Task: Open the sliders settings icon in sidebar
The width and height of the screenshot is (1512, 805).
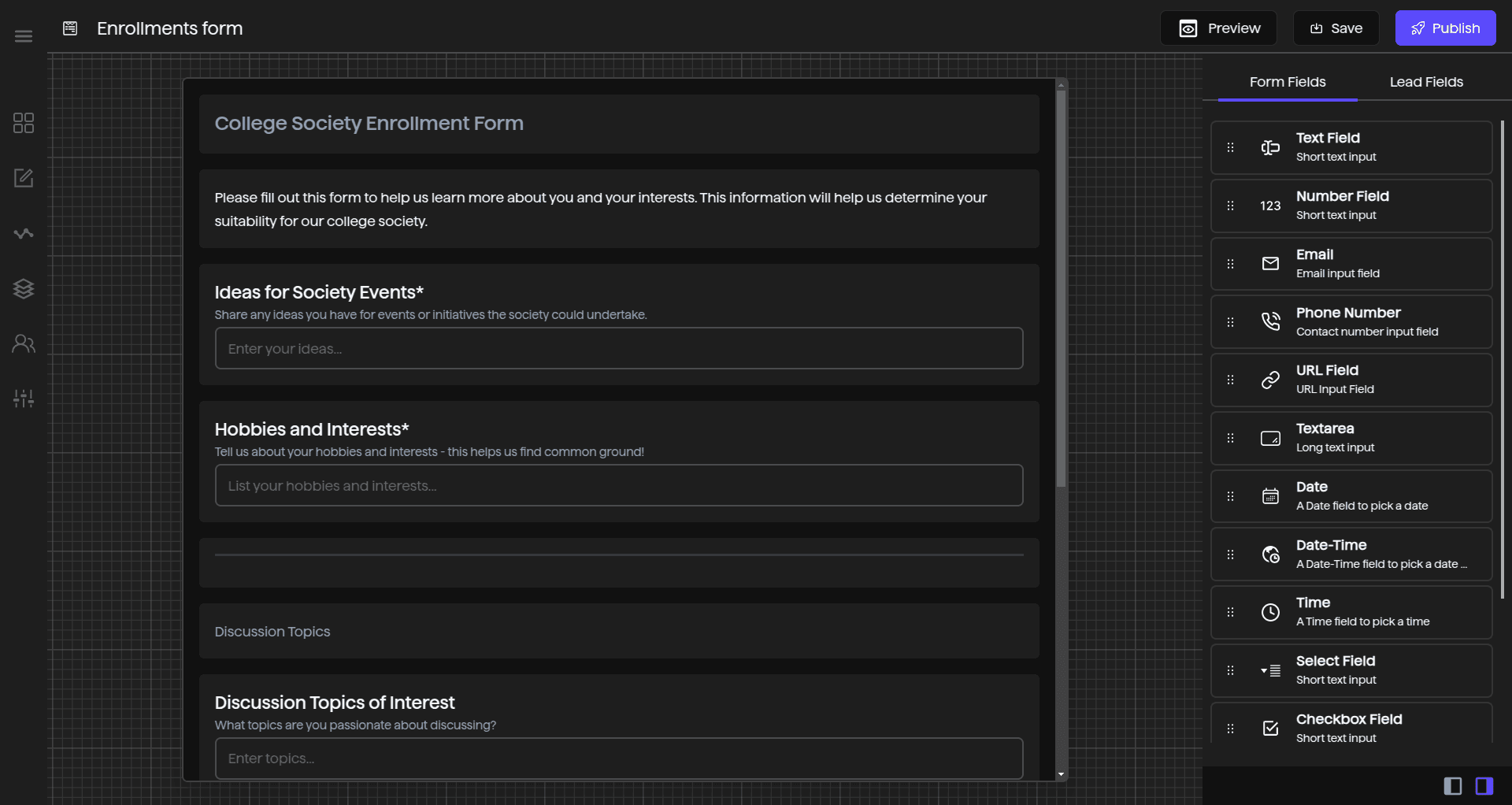Action: coord(24,399)
